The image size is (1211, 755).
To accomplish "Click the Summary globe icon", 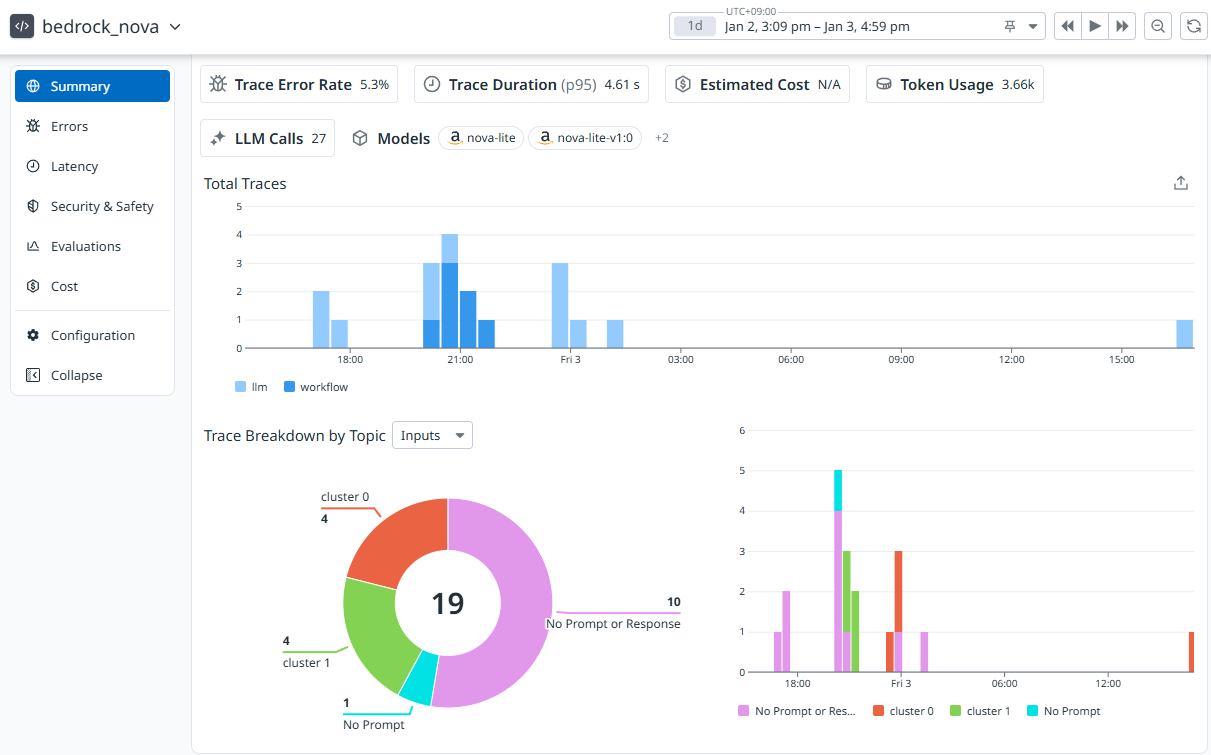I will (x=33, y=86).
